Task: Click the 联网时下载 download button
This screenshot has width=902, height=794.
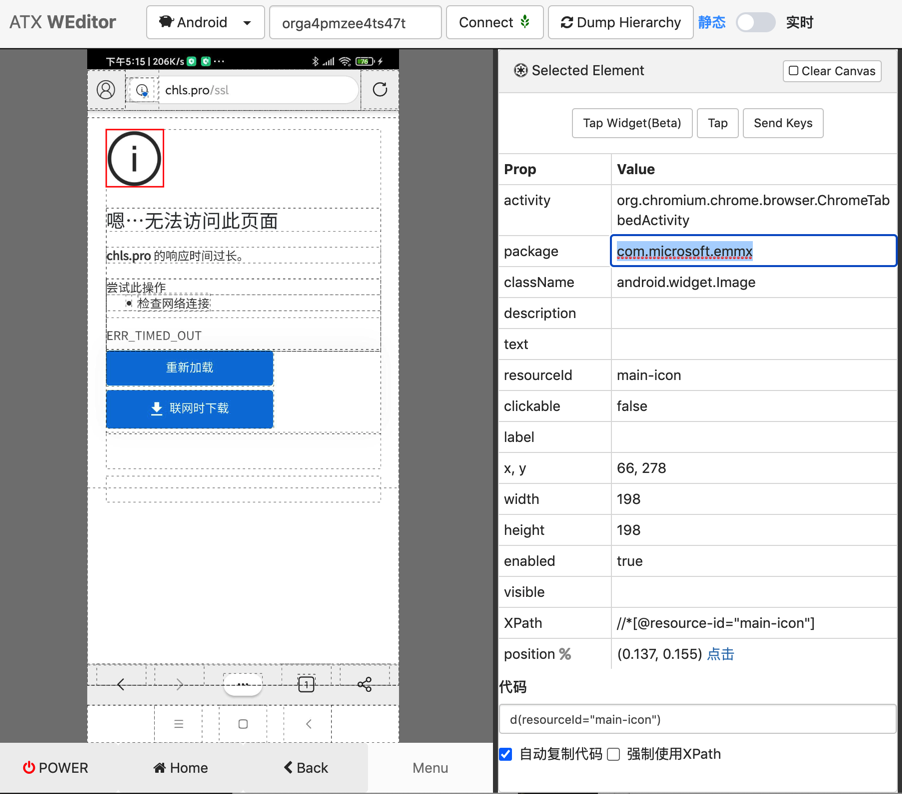Action: (x=190, y=409)
